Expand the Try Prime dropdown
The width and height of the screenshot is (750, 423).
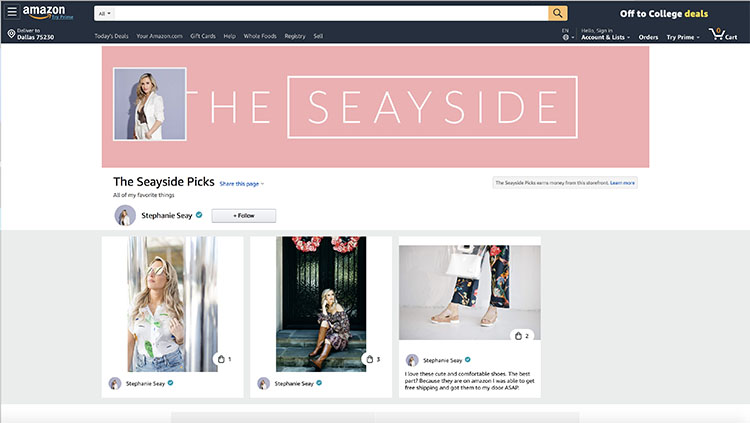[683, 37]
